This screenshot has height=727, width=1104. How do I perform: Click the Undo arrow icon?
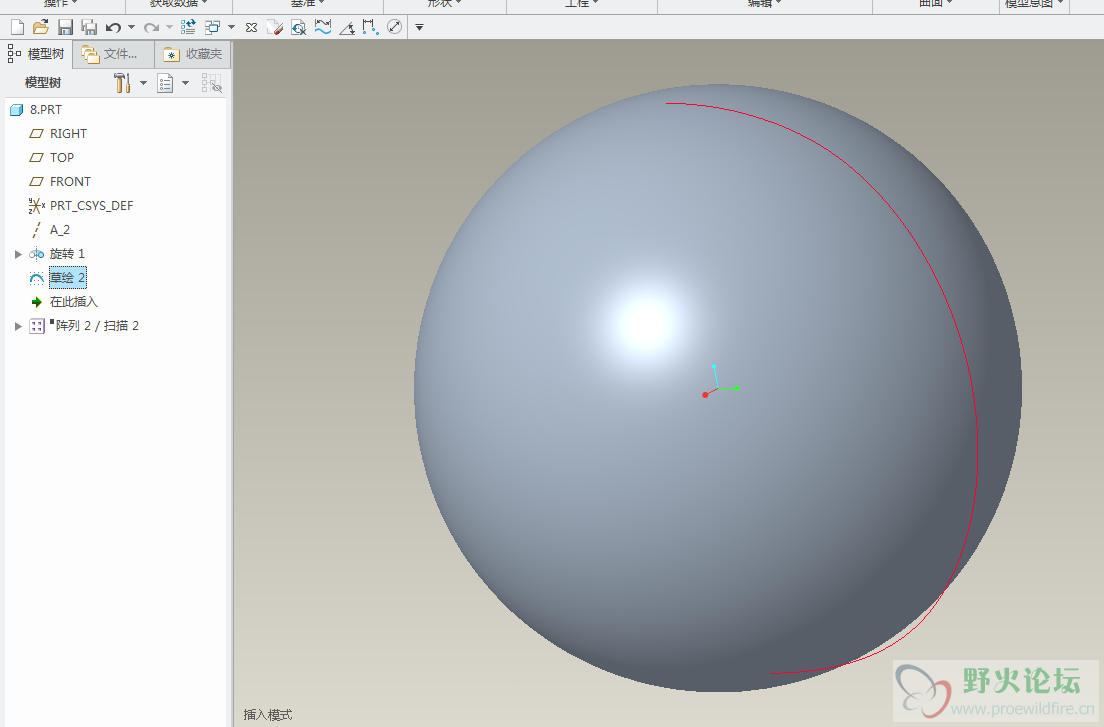pos(113,27)
